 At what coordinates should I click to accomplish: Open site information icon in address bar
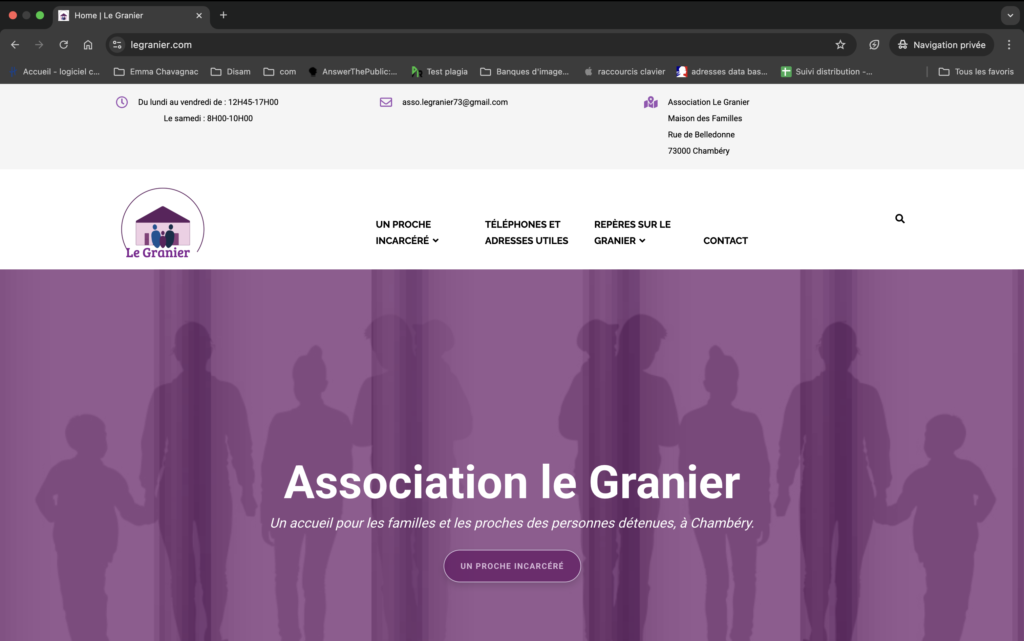(x=117, y=45)
